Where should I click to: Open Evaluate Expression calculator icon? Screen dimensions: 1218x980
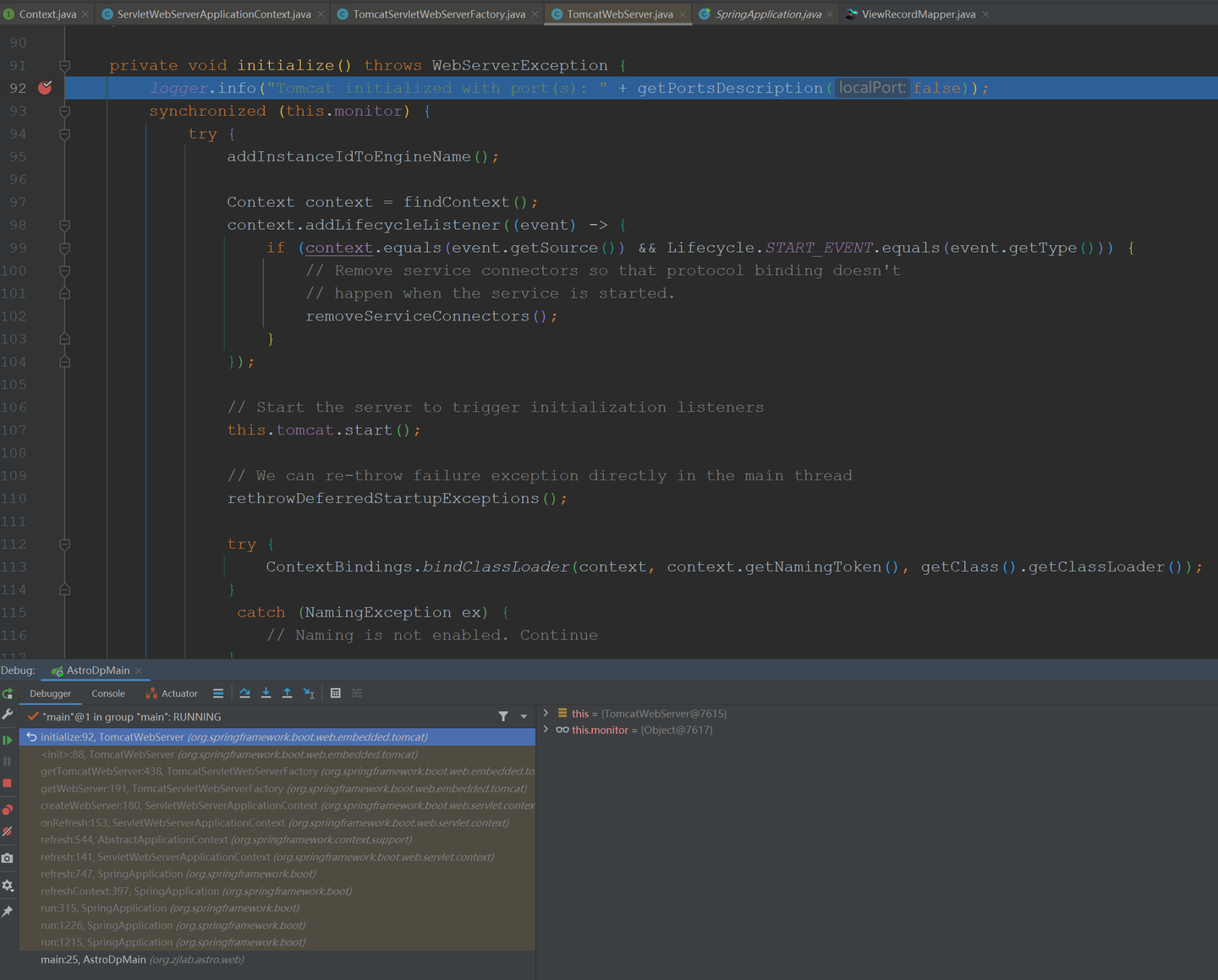pyautogui.click(x=336, y=693)
